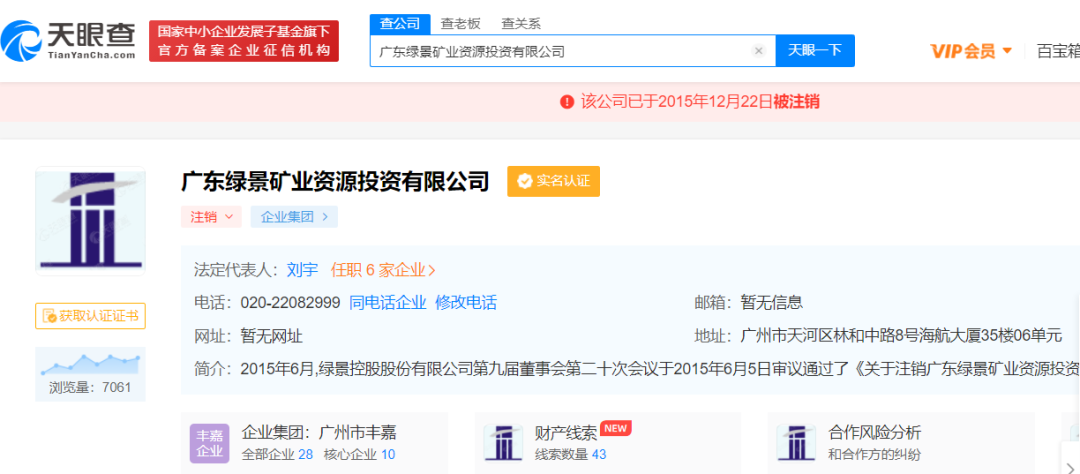Switch to the 查老板 tab
The image size is (1080, 474).
tap(461, 23)
